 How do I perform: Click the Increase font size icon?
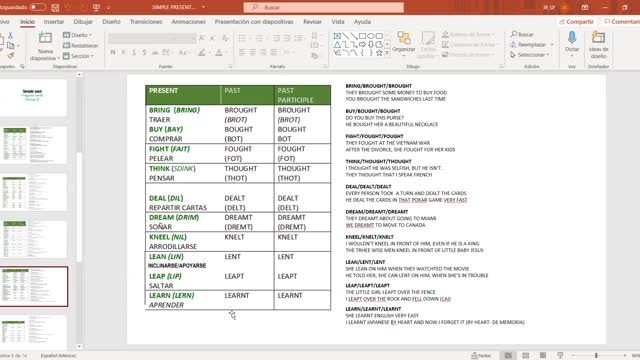click(x=202, y=38)
